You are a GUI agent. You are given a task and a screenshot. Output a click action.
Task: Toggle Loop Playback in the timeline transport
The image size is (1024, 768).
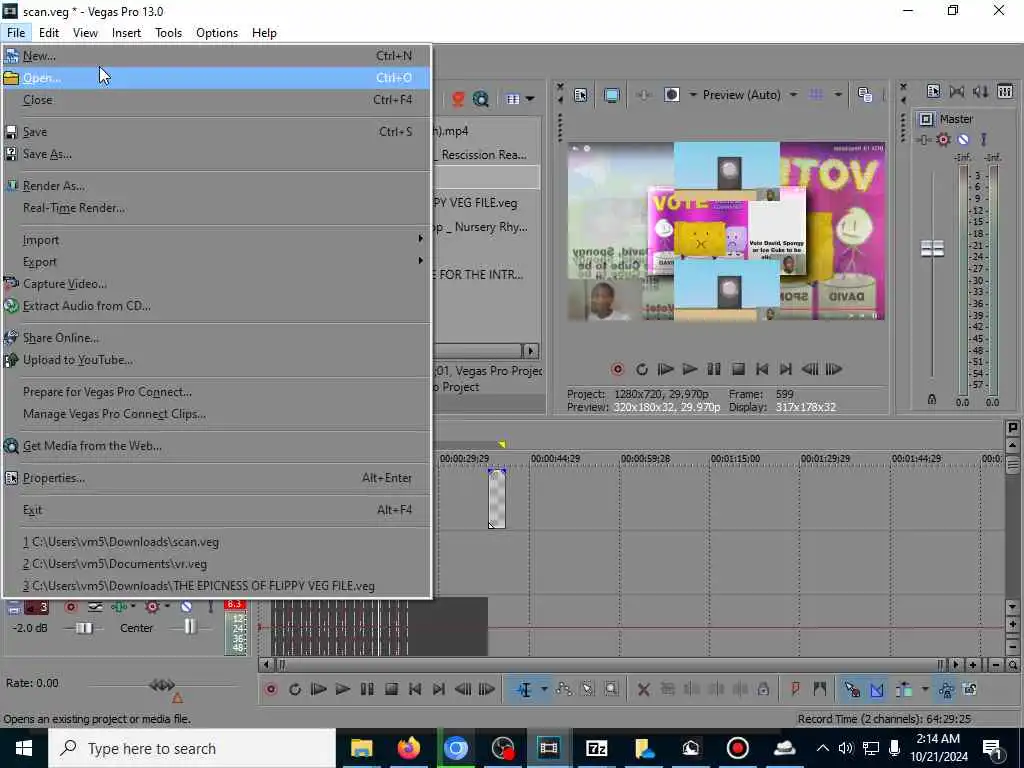tap(295, 689)
